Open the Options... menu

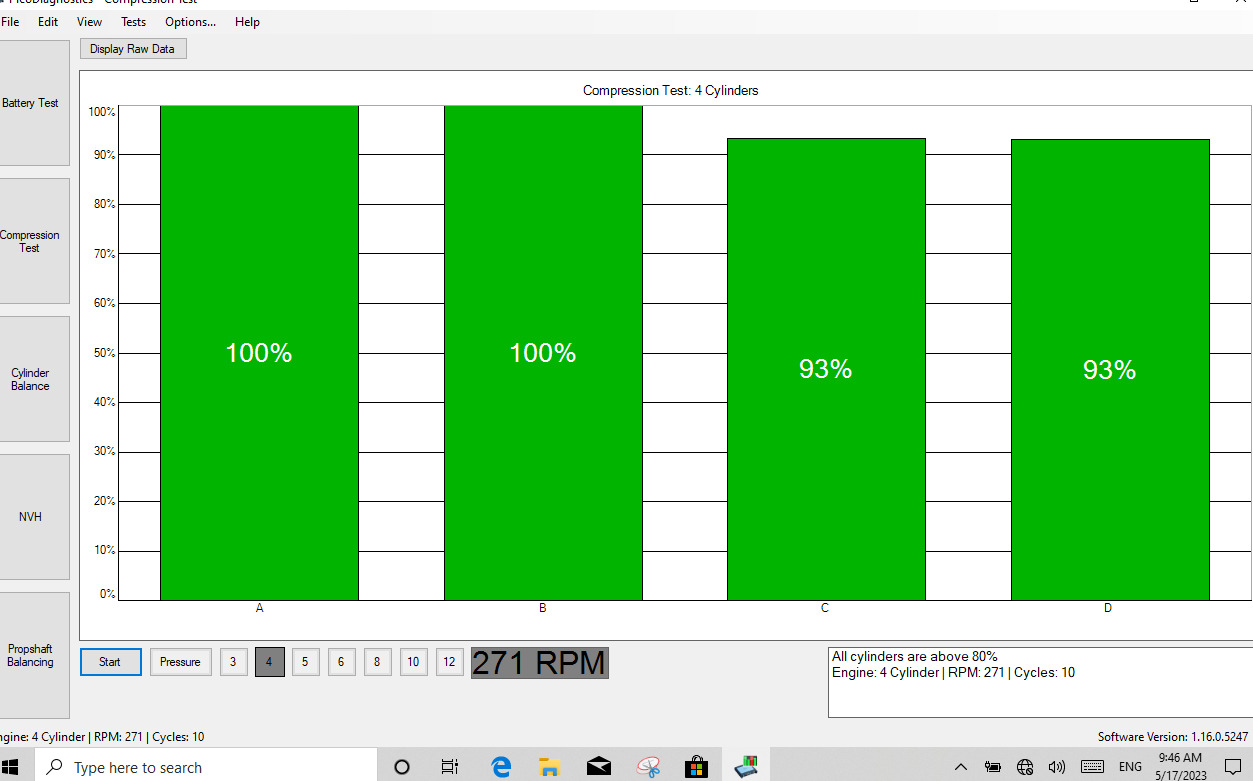click(190, 22)
